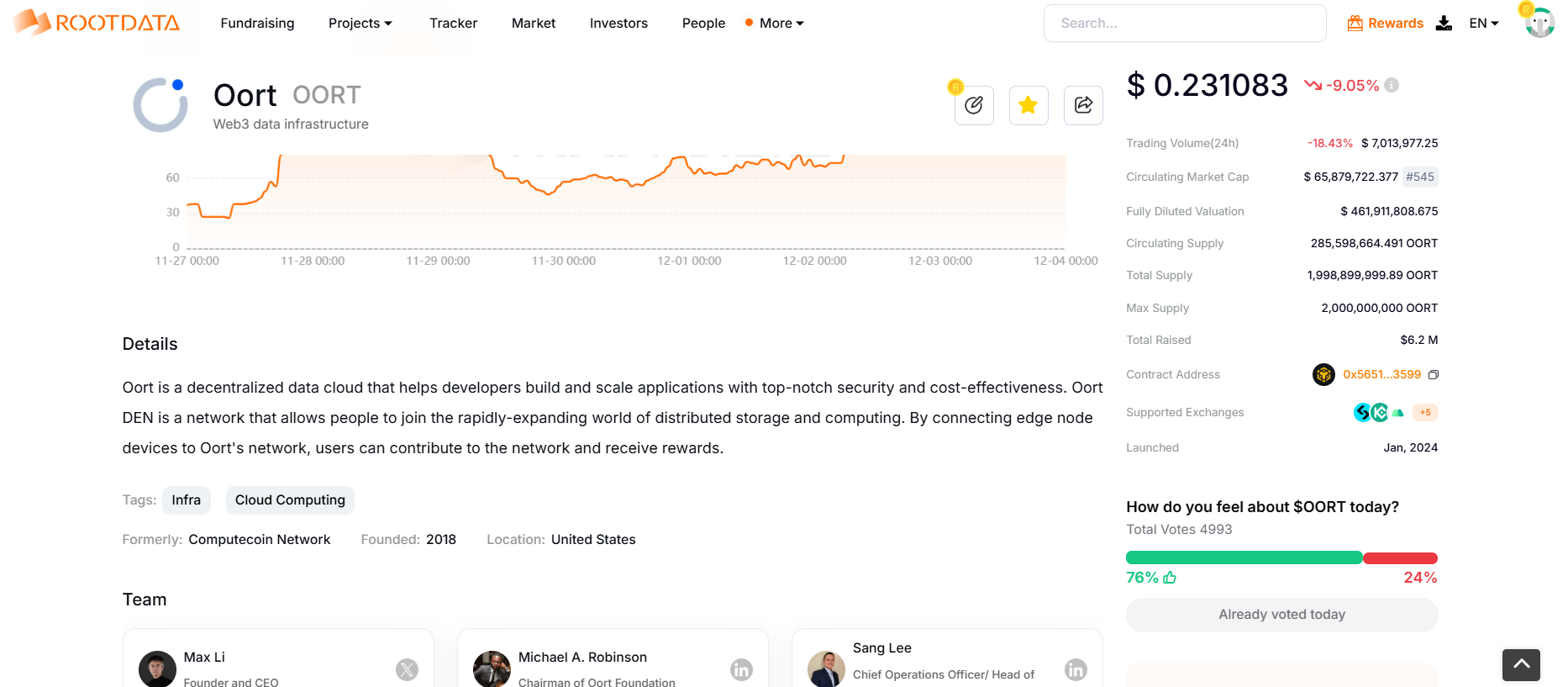Open contract address 0x5651...3599 link
This screenshot has width=1568, height=687.
tap(1381, 374)
